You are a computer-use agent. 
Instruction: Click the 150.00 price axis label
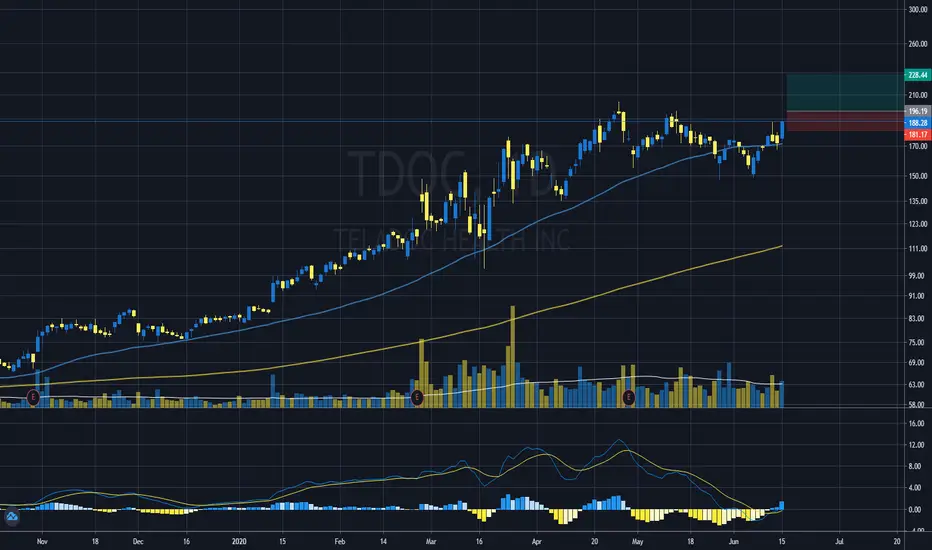pos(918,176)
